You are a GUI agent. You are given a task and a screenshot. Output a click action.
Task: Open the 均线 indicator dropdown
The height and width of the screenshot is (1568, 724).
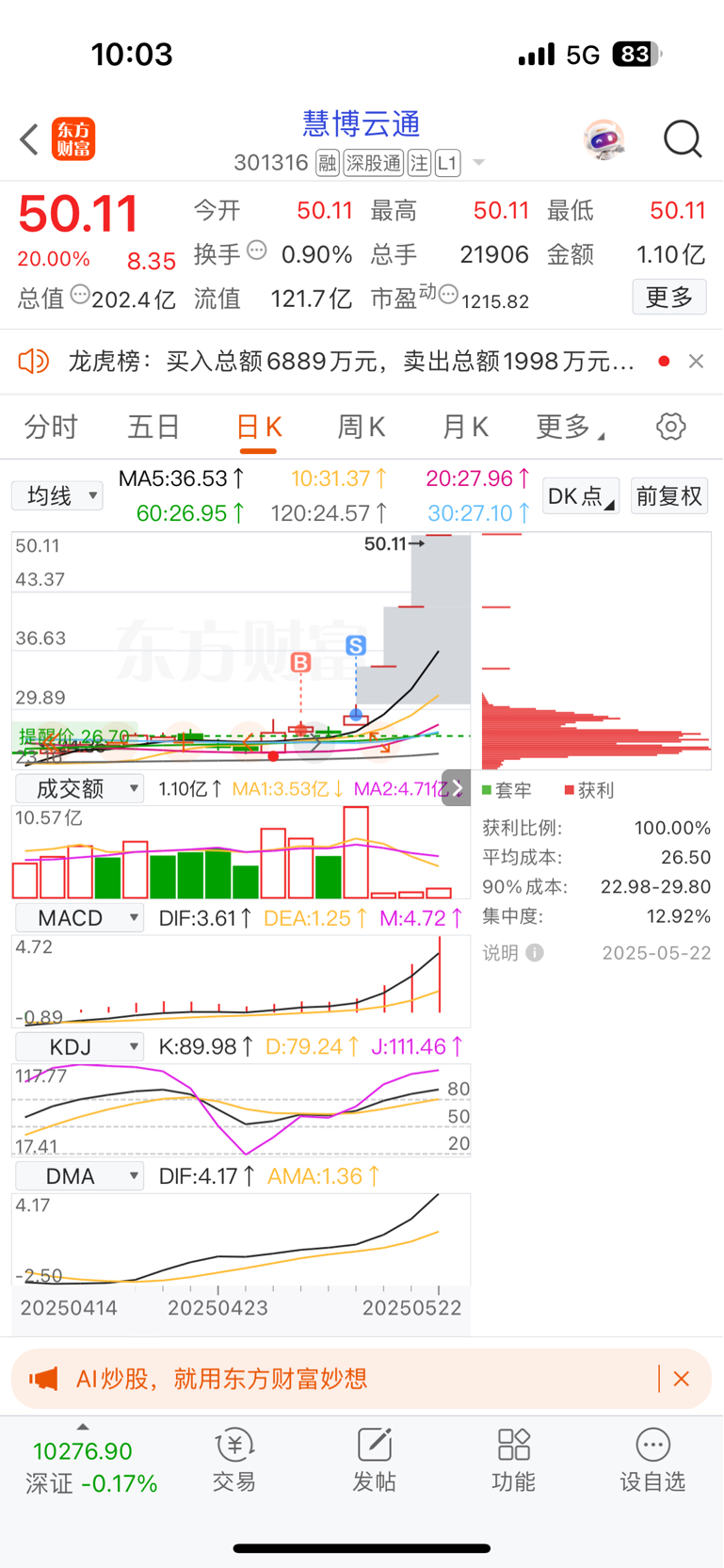tap(57, 495)
